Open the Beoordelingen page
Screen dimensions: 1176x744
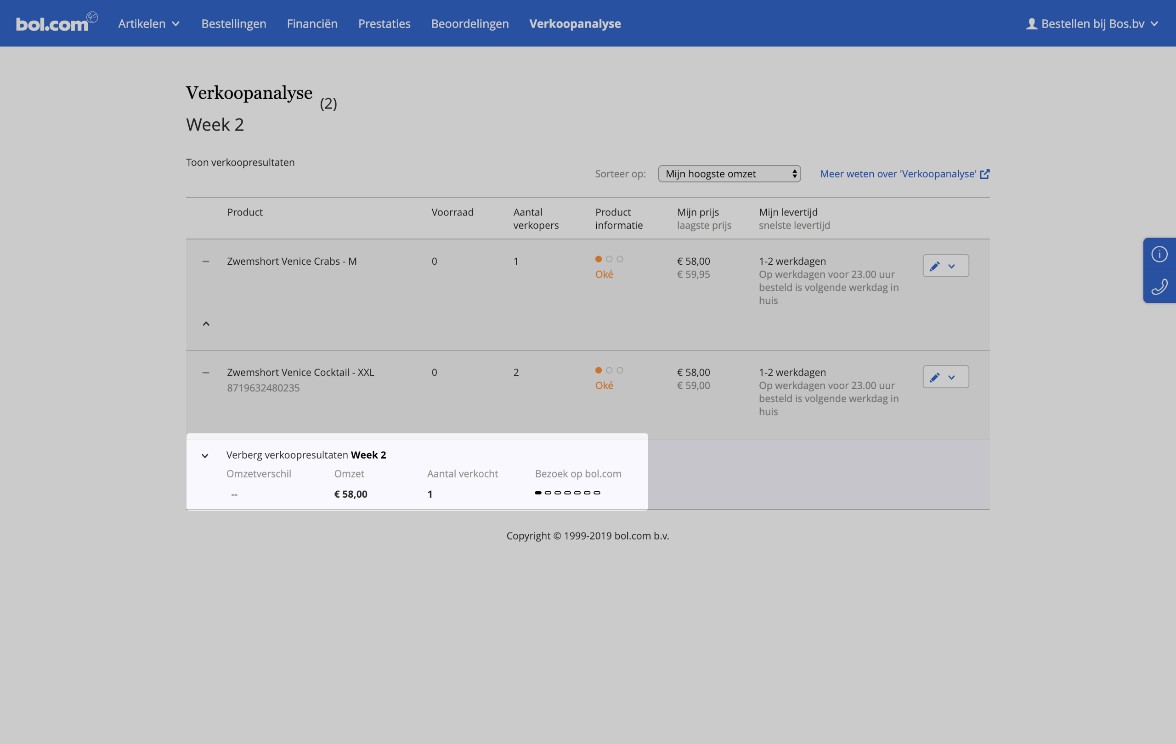pyautogui.click(x=469, y=24)
